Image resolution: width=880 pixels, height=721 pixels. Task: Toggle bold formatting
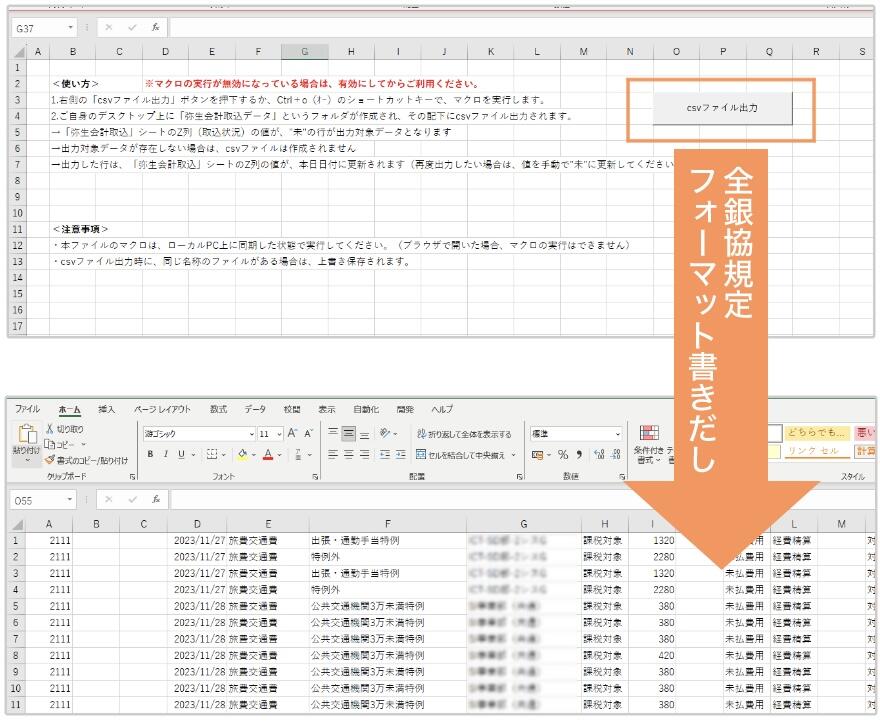150,454
